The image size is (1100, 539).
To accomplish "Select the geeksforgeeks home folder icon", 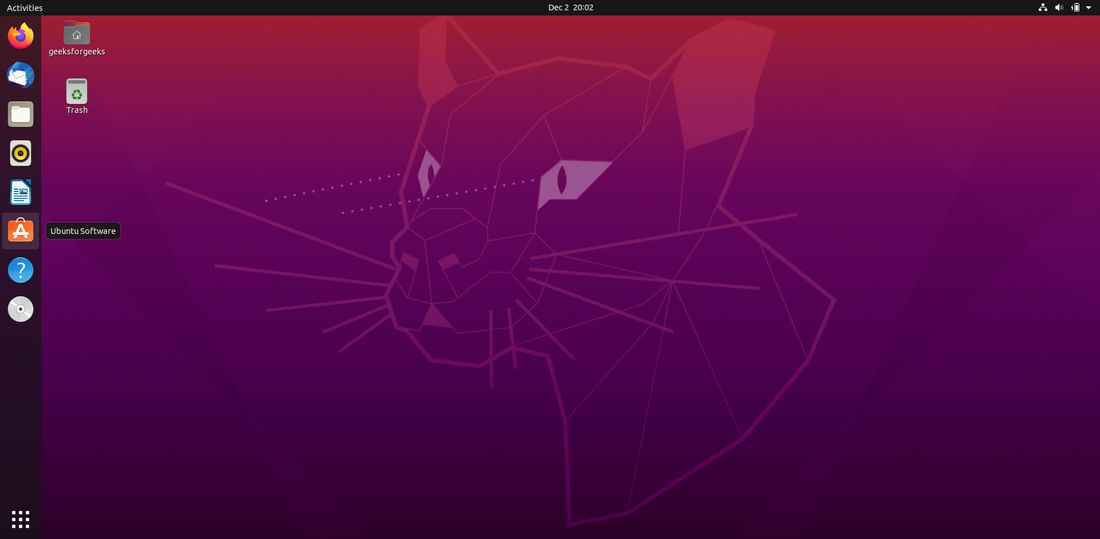I will (76, 32).
